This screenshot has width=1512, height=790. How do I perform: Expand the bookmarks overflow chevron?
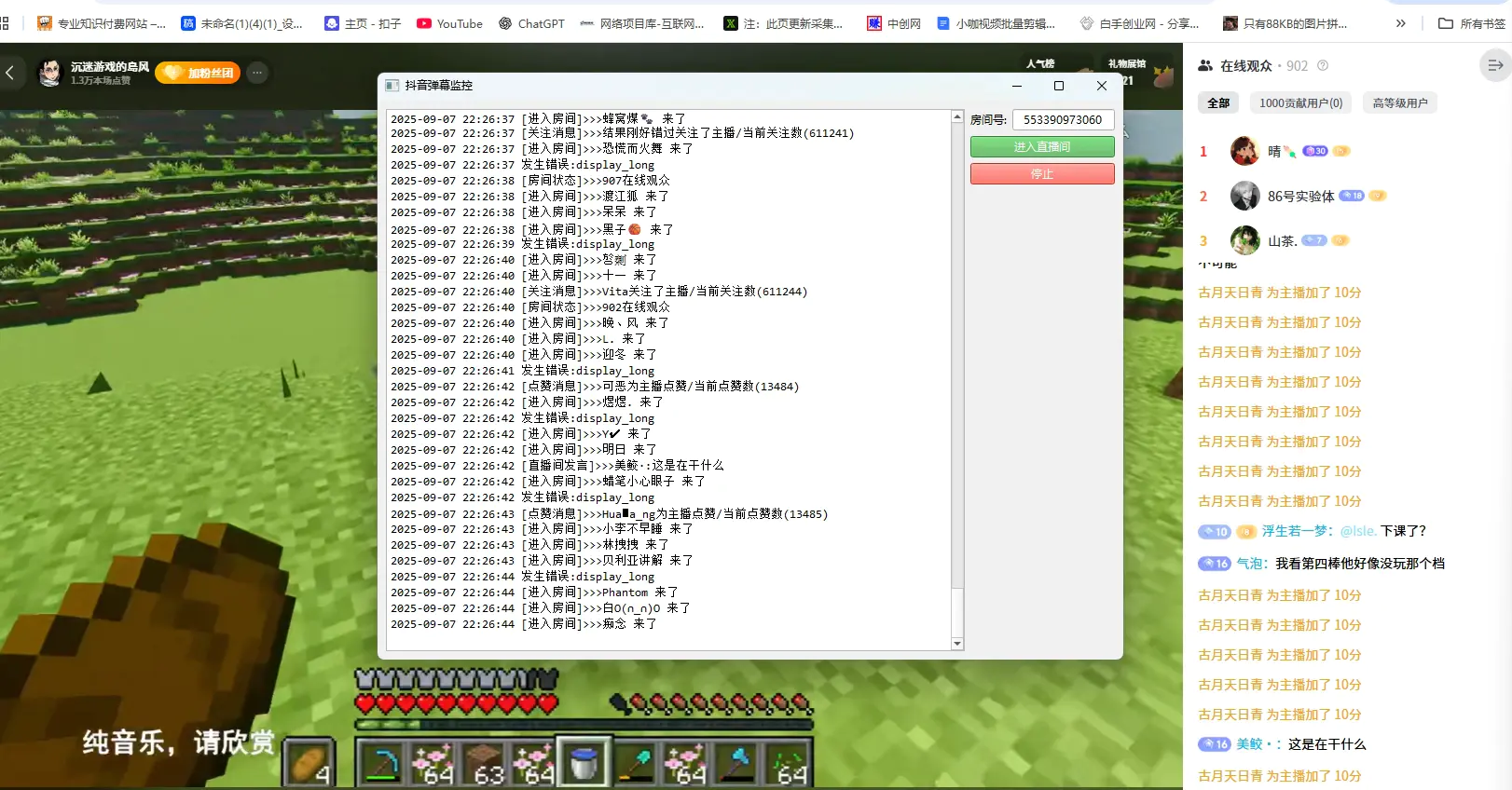[x=1400, y=23]
